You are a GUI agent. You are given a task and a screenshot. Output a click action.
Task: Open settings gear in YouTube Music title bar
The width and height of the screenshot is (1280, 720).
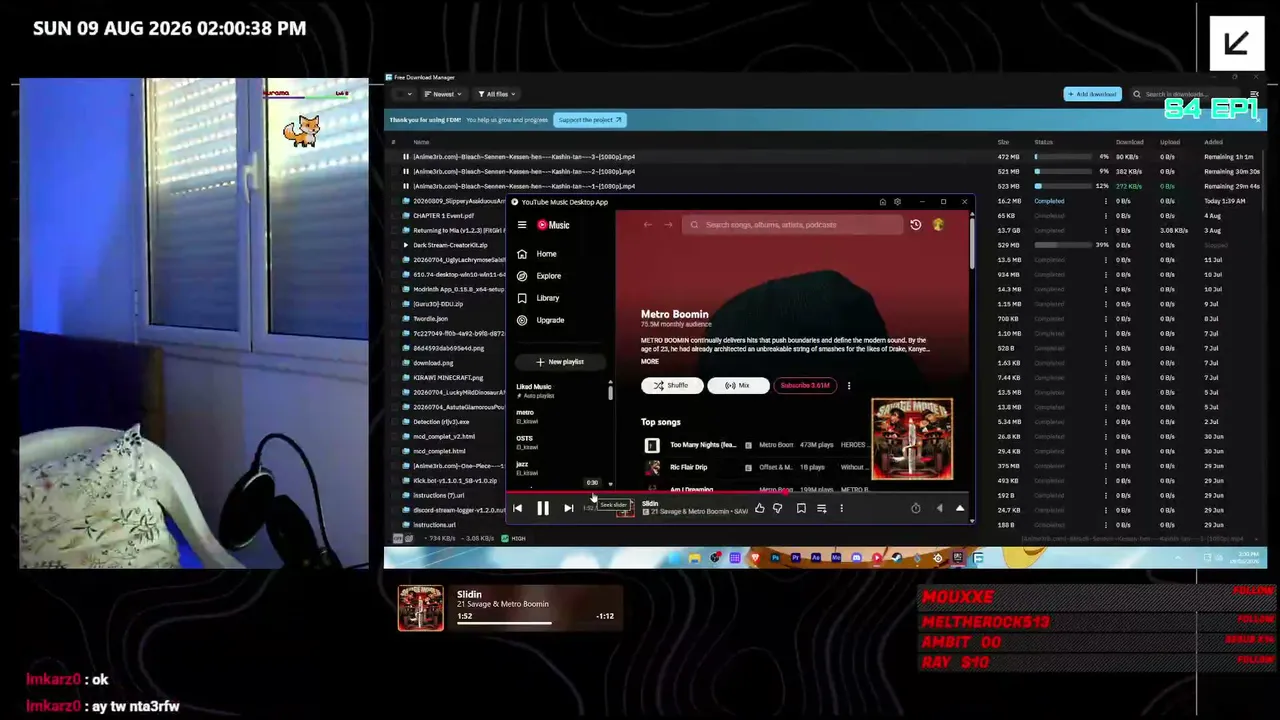tap(897, 202)
